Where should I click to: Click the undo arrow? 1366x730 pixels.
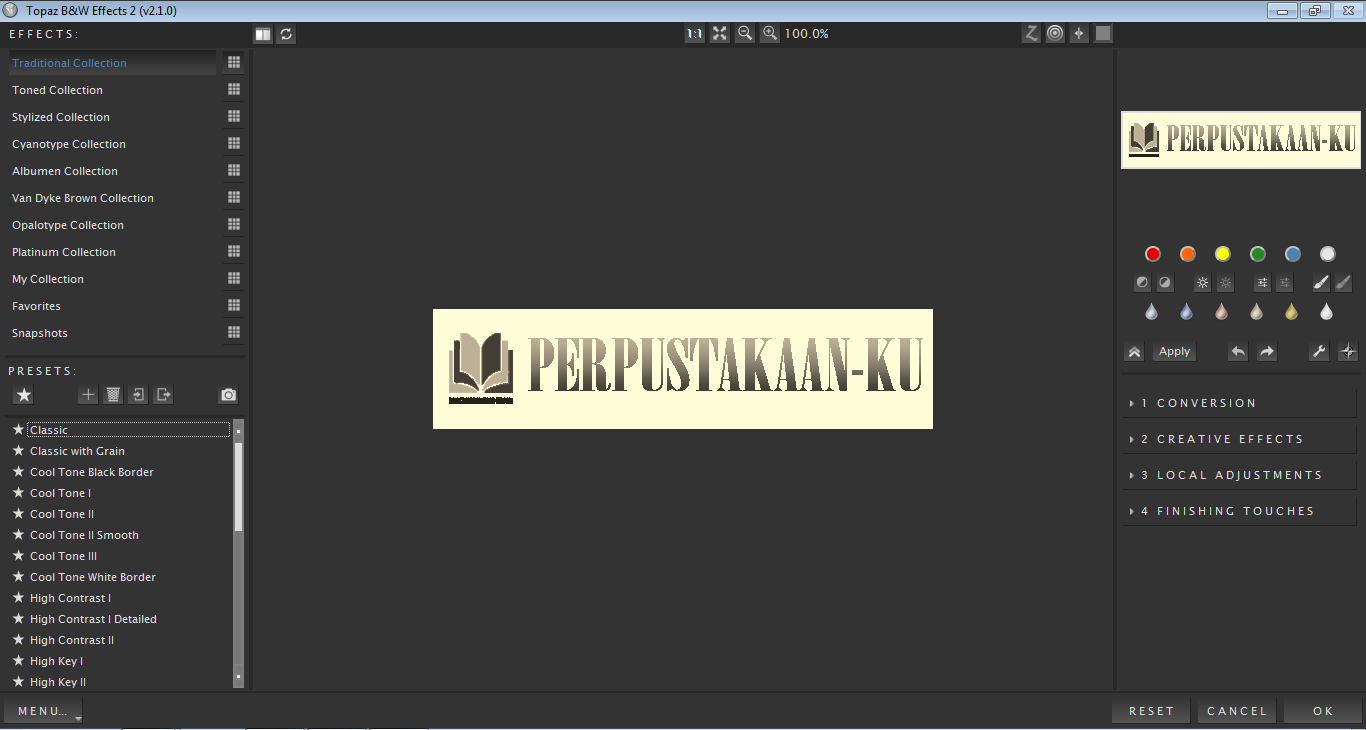click(1238, 351)
